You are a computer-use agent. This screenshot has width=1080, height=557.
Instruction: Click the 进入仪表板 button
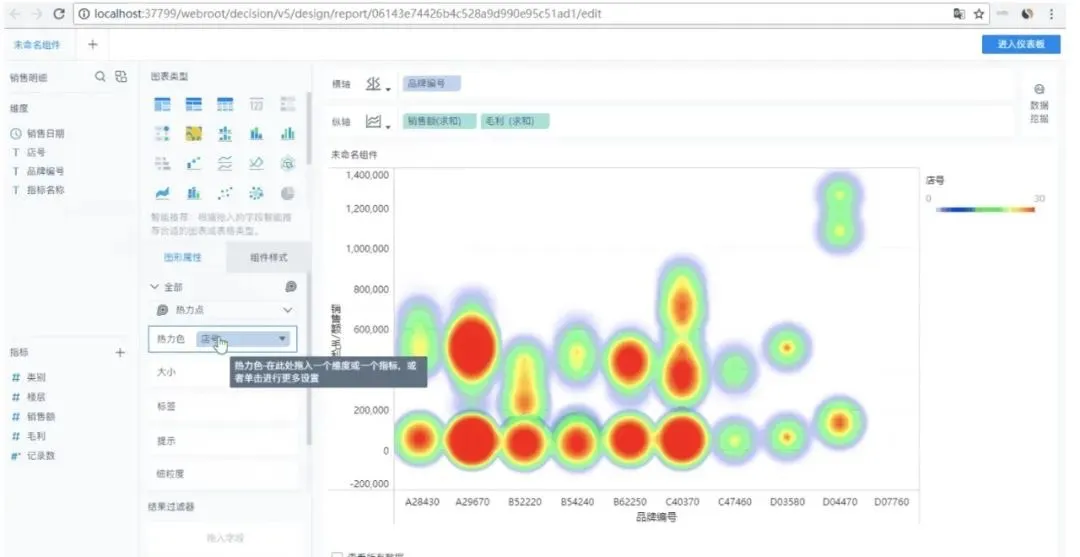click(x=1020, y=44)
